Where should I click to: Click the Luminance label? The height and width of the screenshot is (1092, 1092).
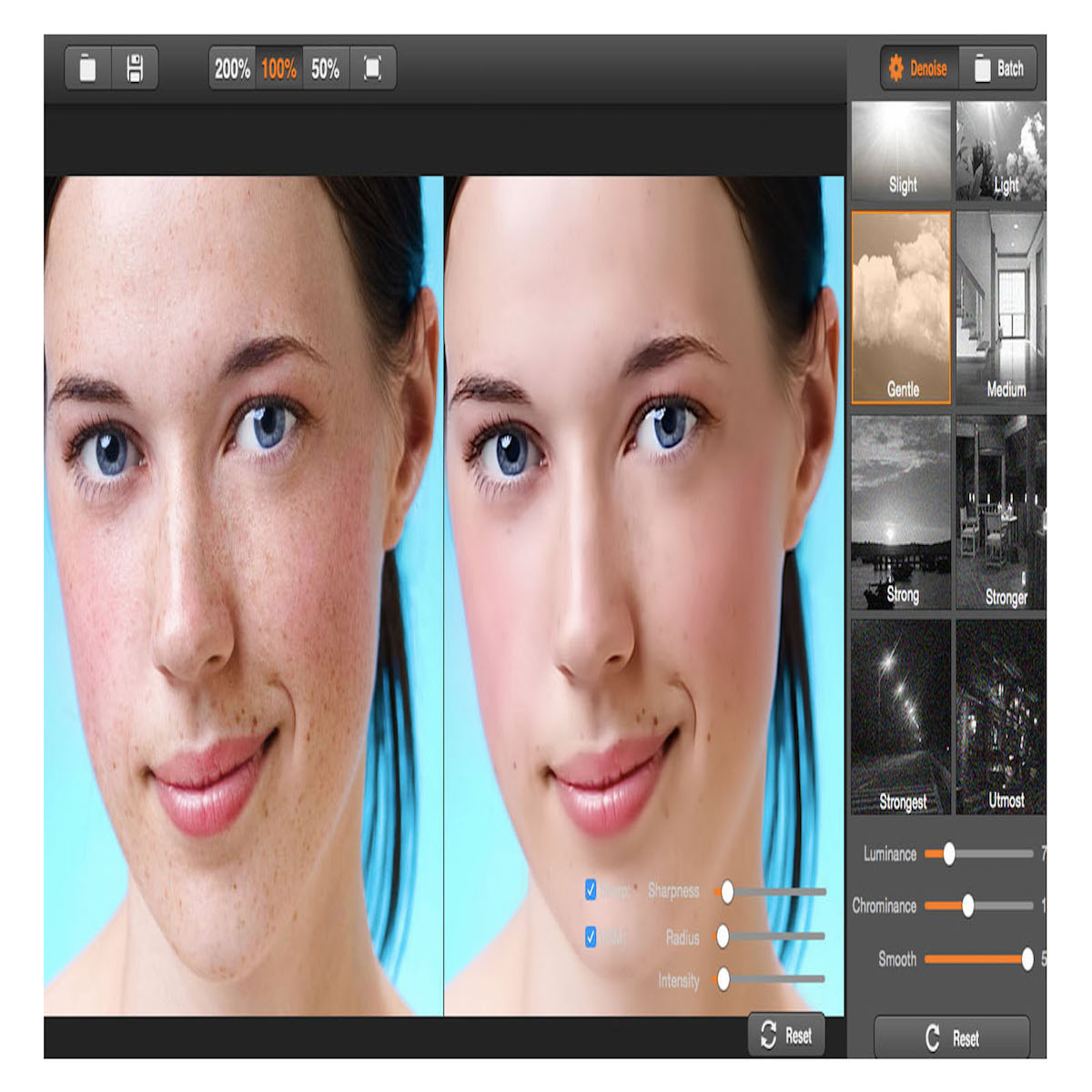tap(890, 854)
